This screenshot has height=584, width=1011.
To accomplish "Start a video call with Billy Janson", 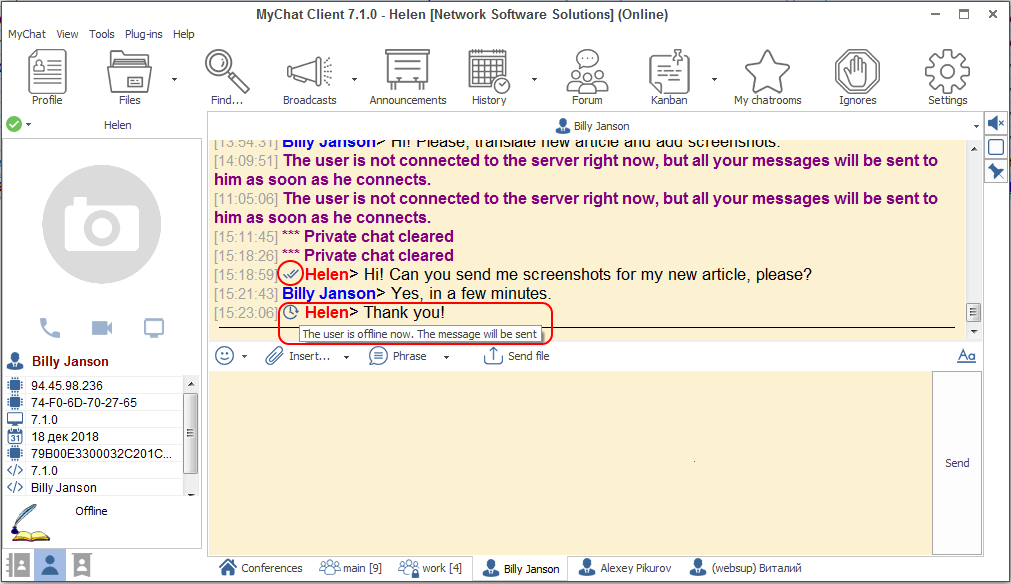I will point(101,327).
